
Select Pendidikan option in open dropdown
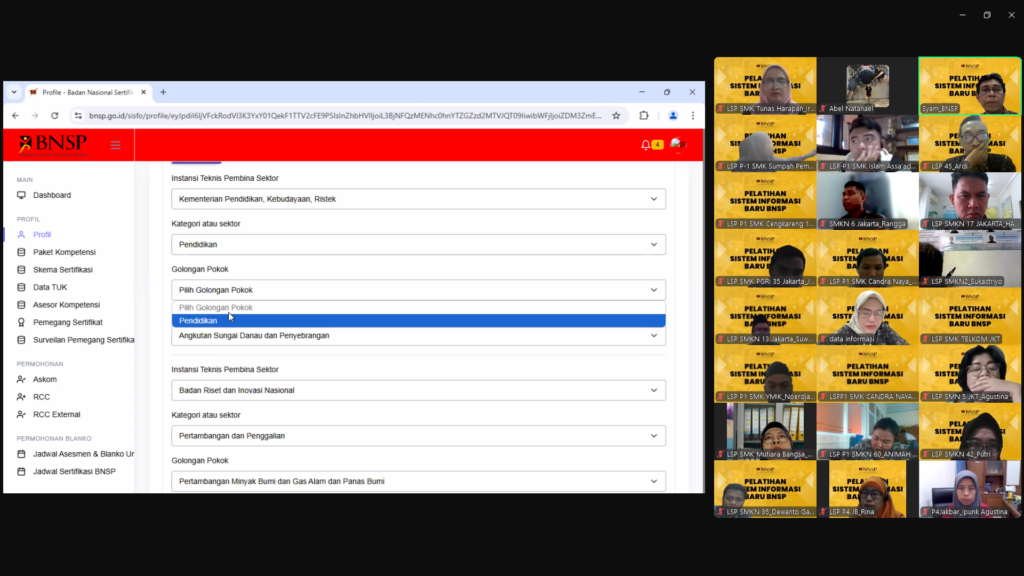click(x=418, y=321)
